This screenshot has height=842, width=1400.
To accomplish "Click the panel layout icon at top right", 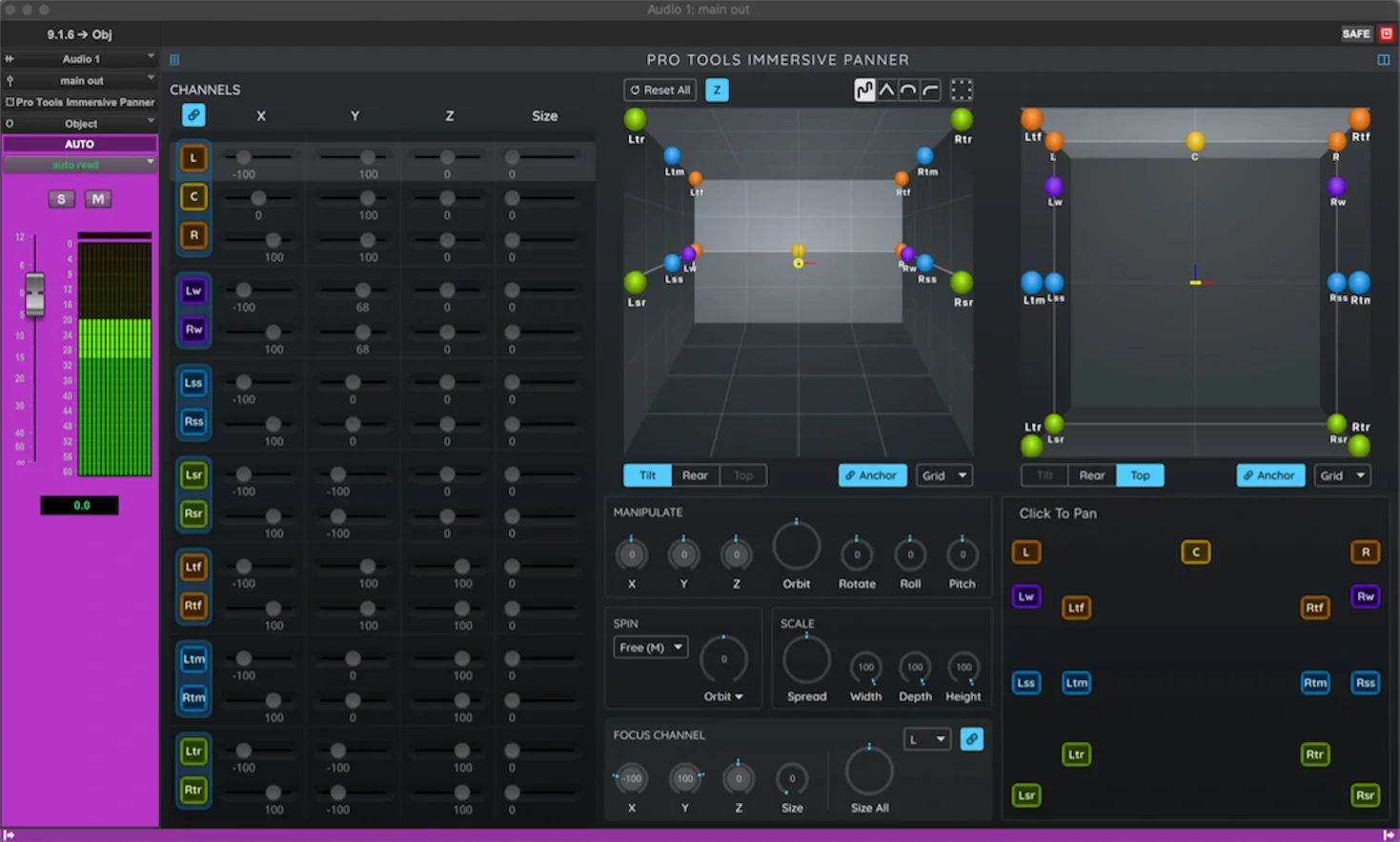I will [x=1383, y=59].
